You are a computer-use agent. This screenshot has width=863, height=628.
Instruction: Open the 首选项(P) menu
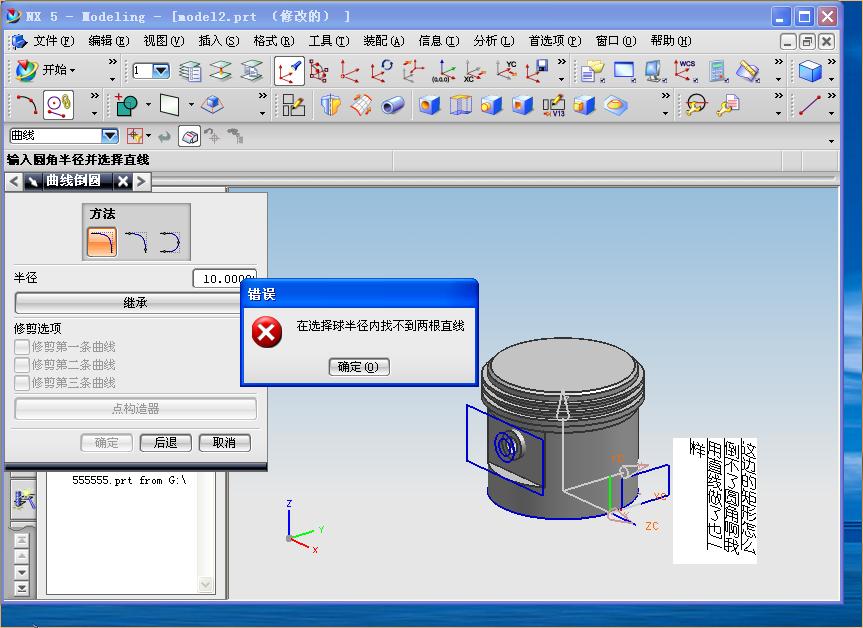coord(555,41)
